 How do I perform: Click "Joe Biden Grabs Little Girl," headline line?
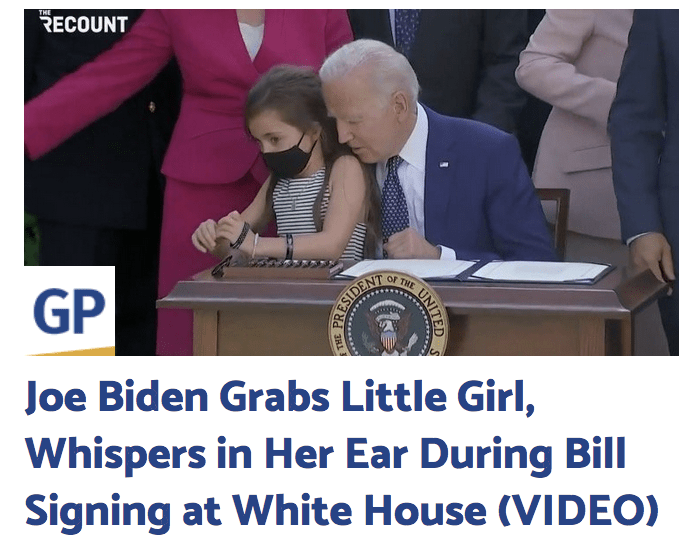point(280,396)
